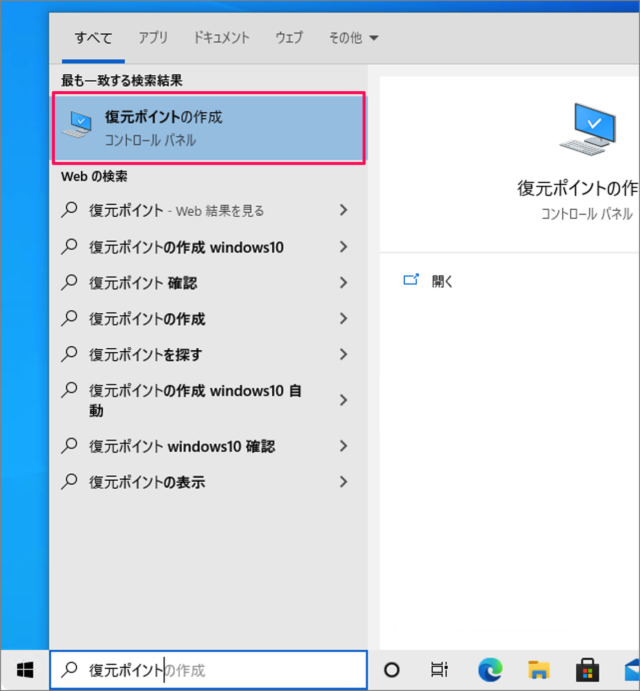Expand arrow for 復元ポイントを探す
640x691 pixels.
pos(344,354)
